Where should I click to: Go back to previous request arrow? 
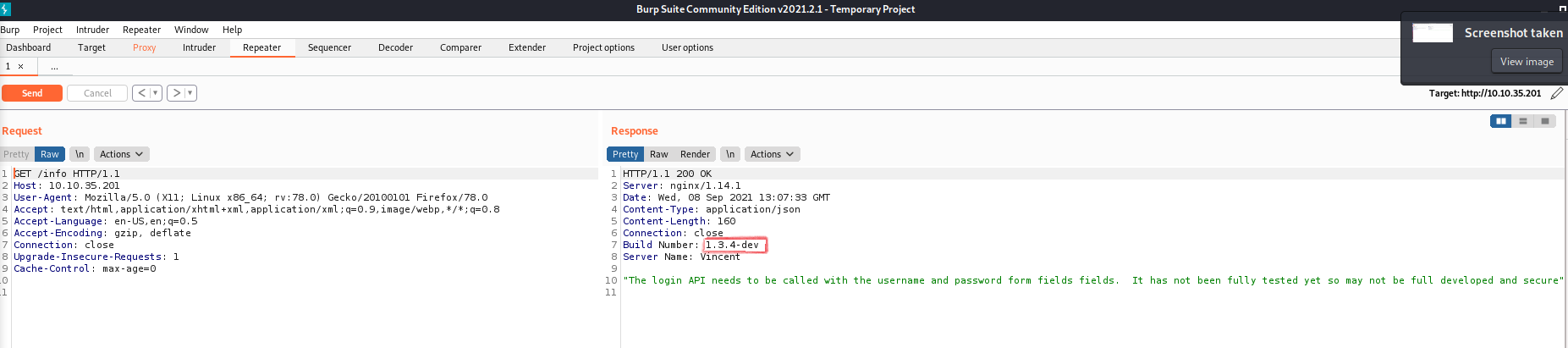[x=141, y=93]
